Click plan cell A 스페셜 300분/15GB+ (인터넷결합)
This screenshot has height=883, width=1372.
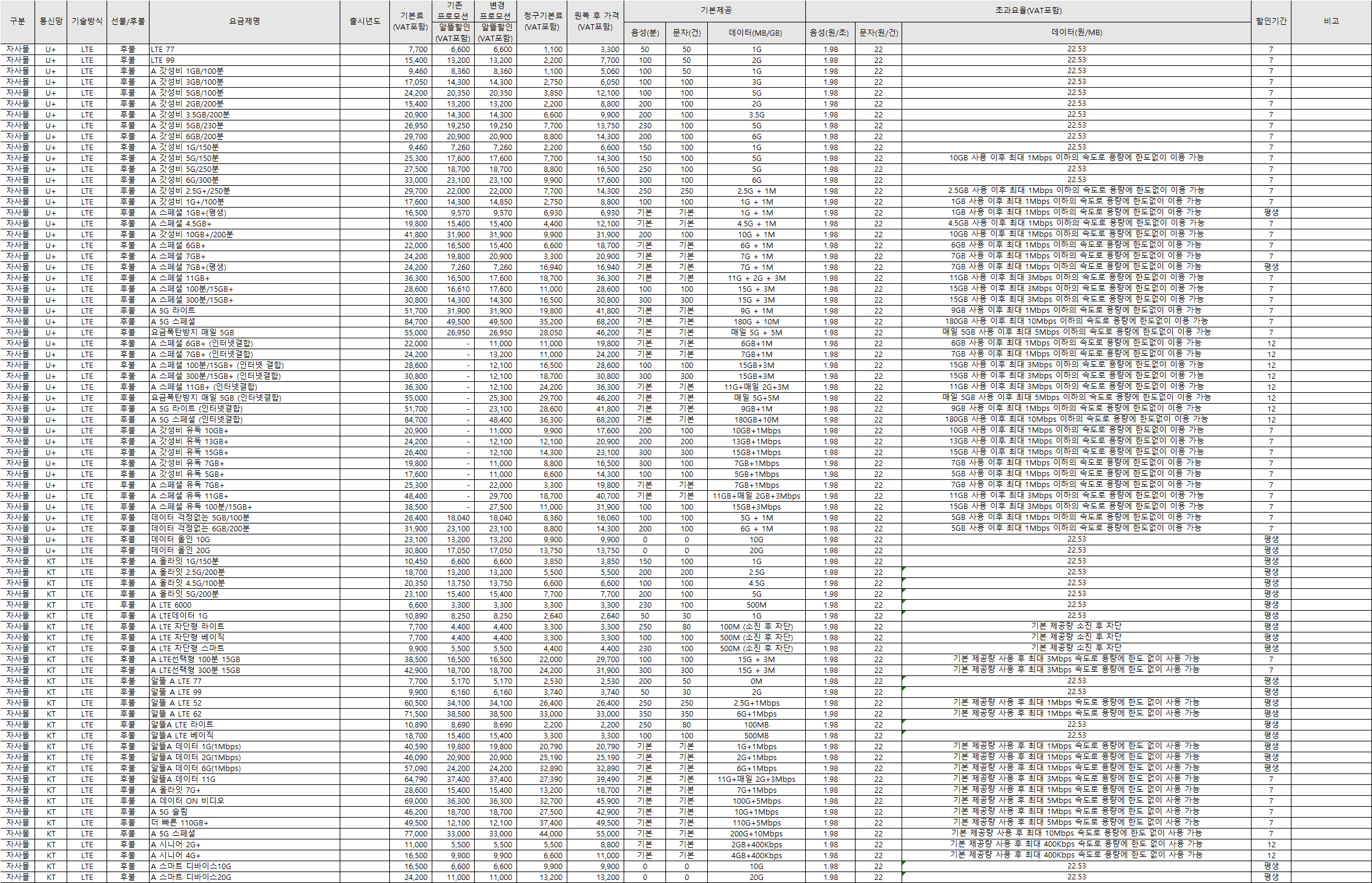tap(245, 376)
